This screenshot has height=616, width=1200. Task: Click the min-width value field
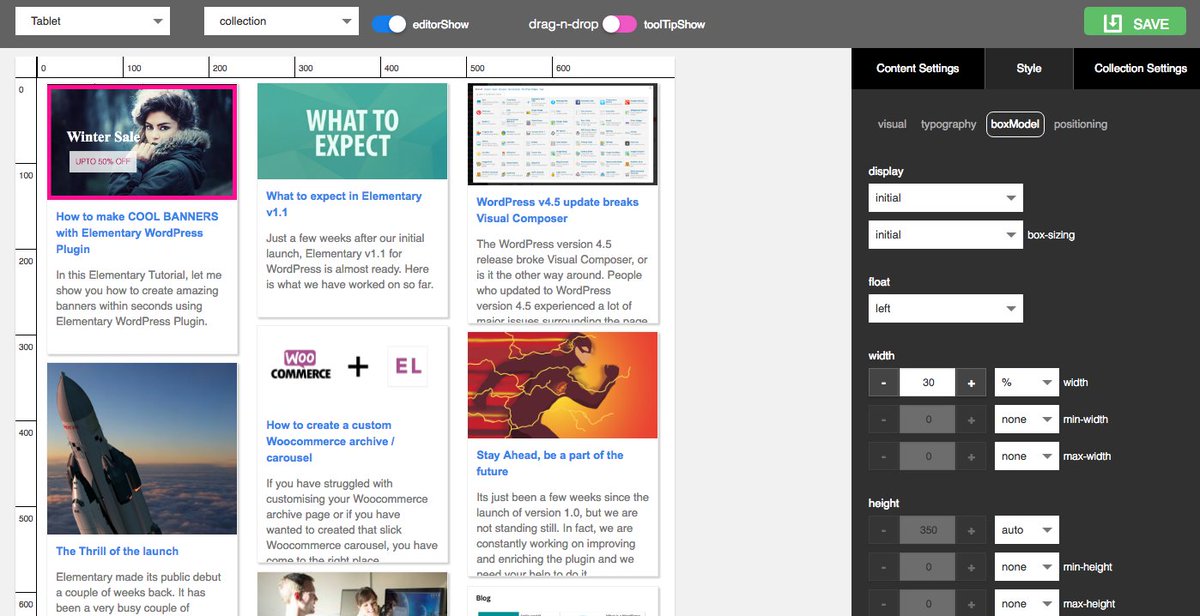(928, 420)
